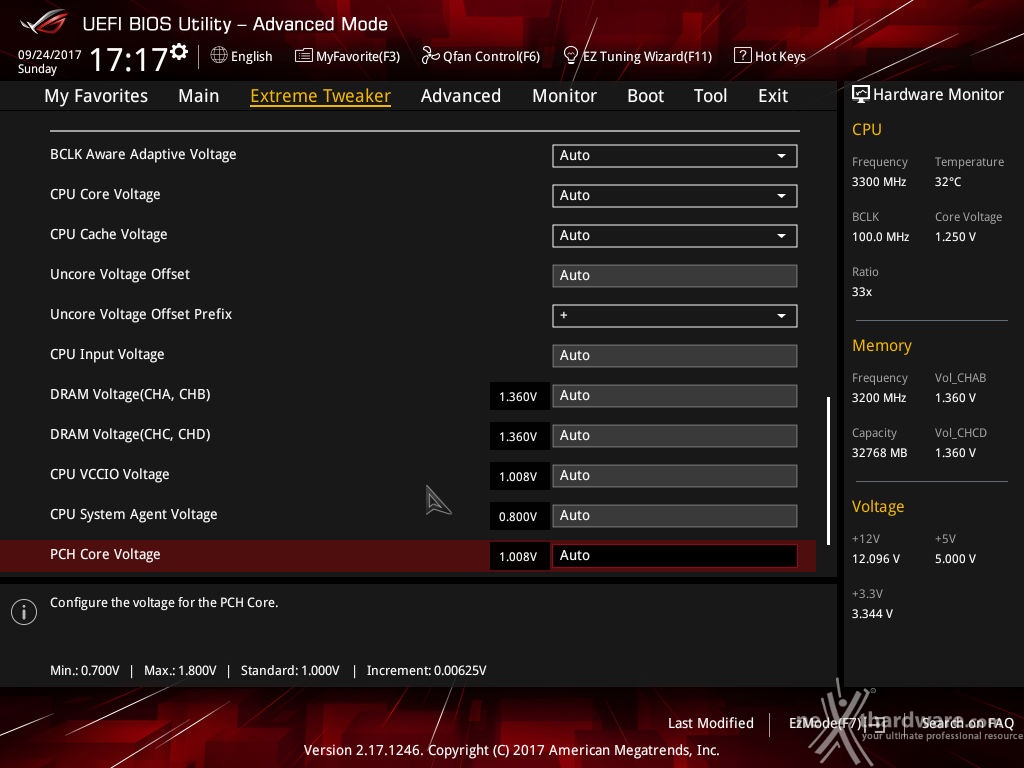Switch to the Boot tab

pyautogui.click(x=645, y=96)
